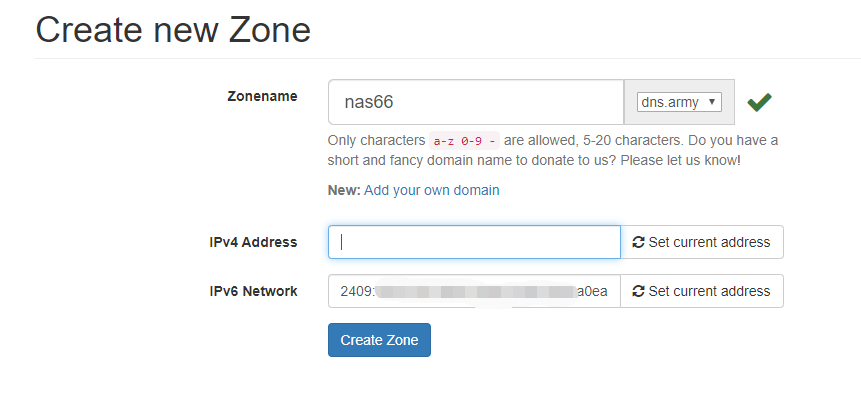Click the red a-z 0-9 - code snippet

(465, 141)
